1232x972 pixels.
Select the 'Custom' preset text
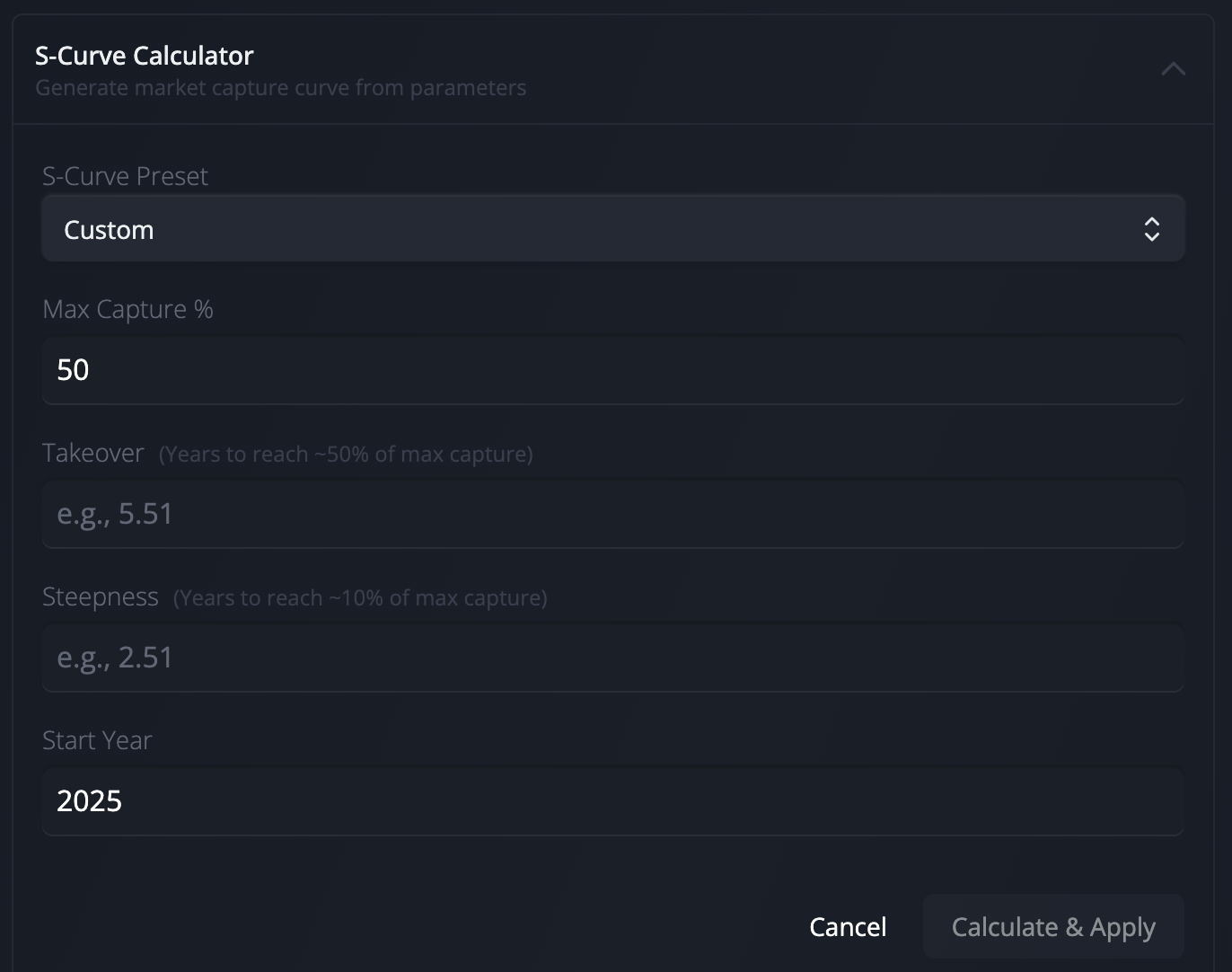(x=109, y=230)
